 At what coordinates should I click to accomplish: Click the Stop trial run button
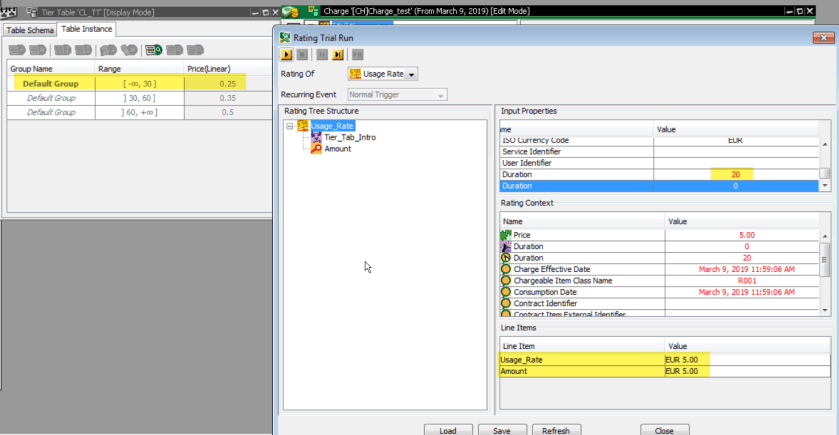[302, 54]
